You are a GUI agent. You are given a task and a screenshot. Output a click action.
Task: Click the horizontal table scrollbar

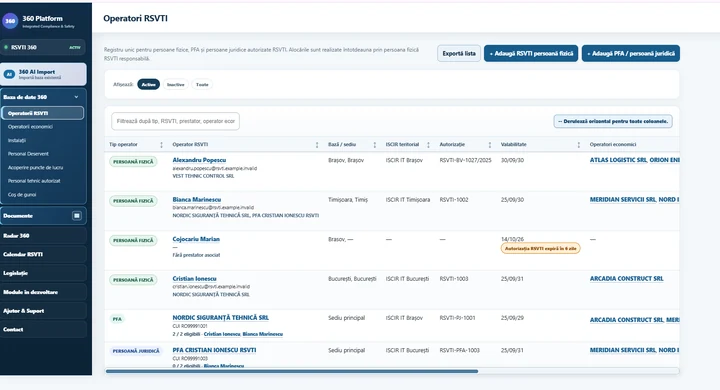tap(292, 371)
